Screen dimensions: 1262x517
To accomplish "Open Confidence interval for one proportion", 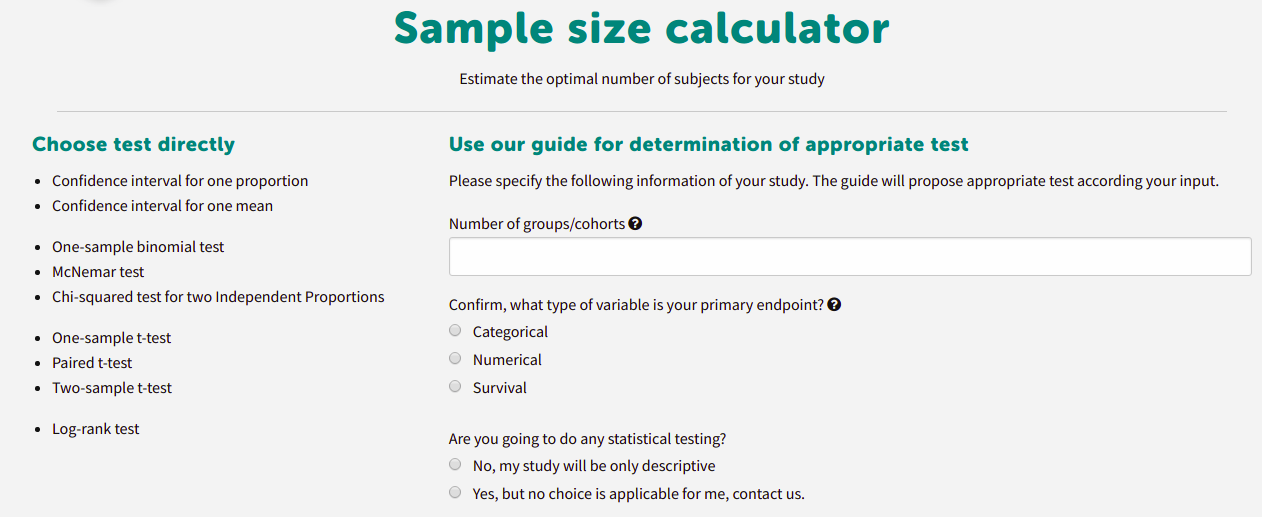I will pyautogui.click(x=180, y=181).
